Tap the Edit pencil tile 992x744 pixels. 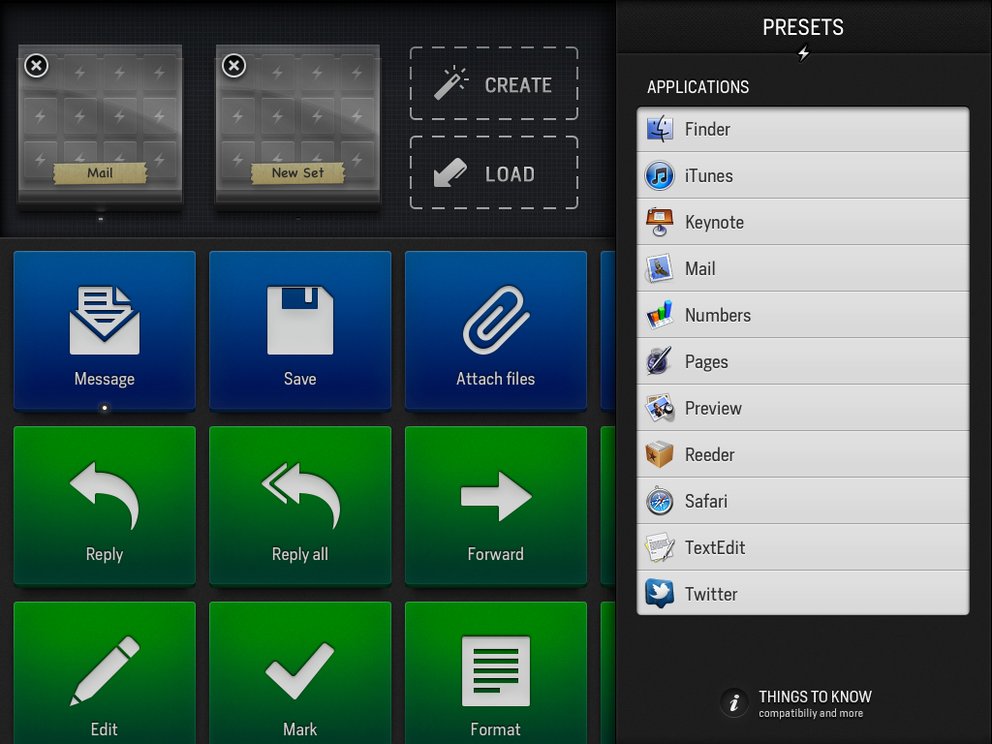coord(104,673)
